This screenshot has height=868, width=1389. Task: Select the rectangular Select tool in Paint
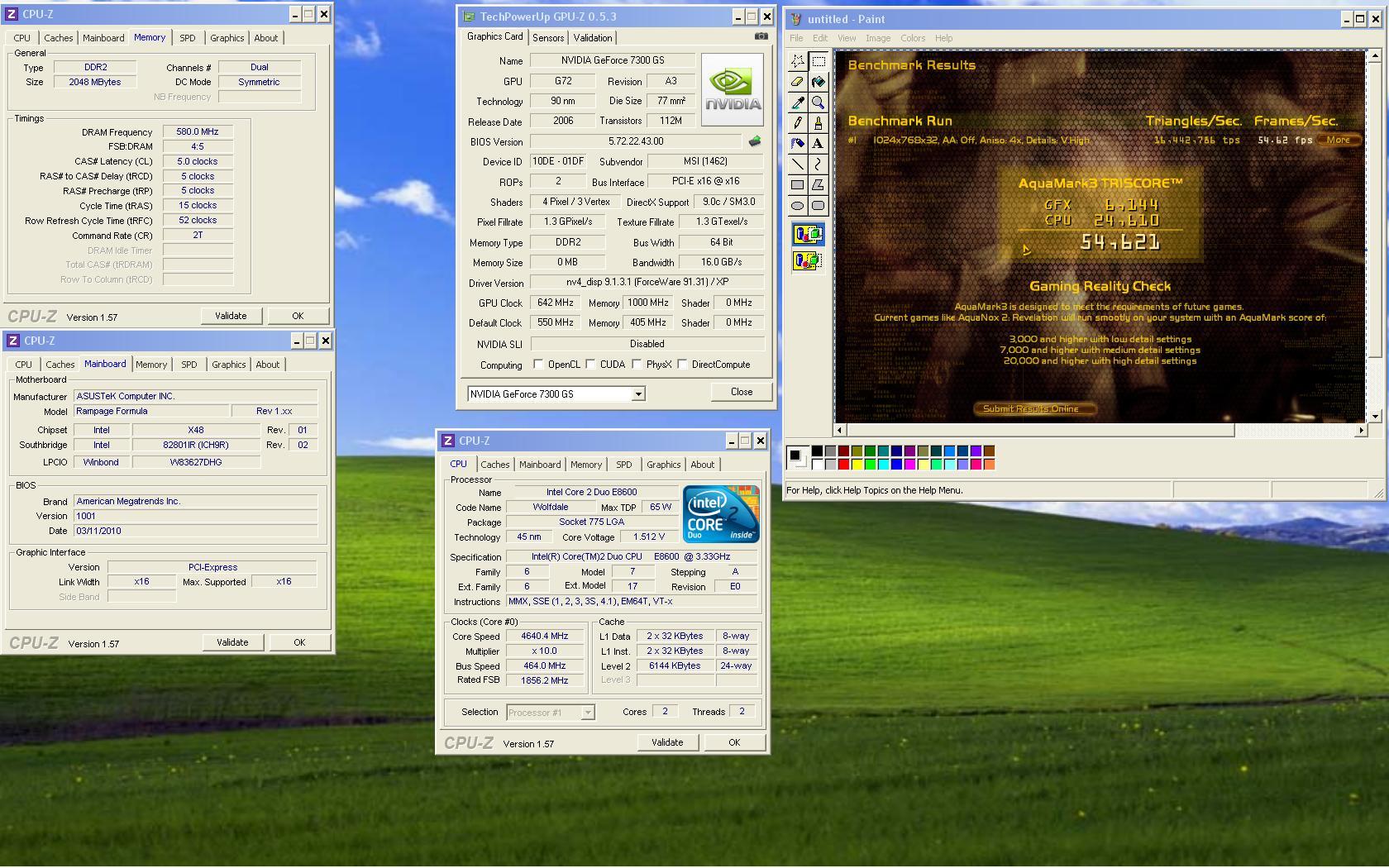tap(818, 61)
